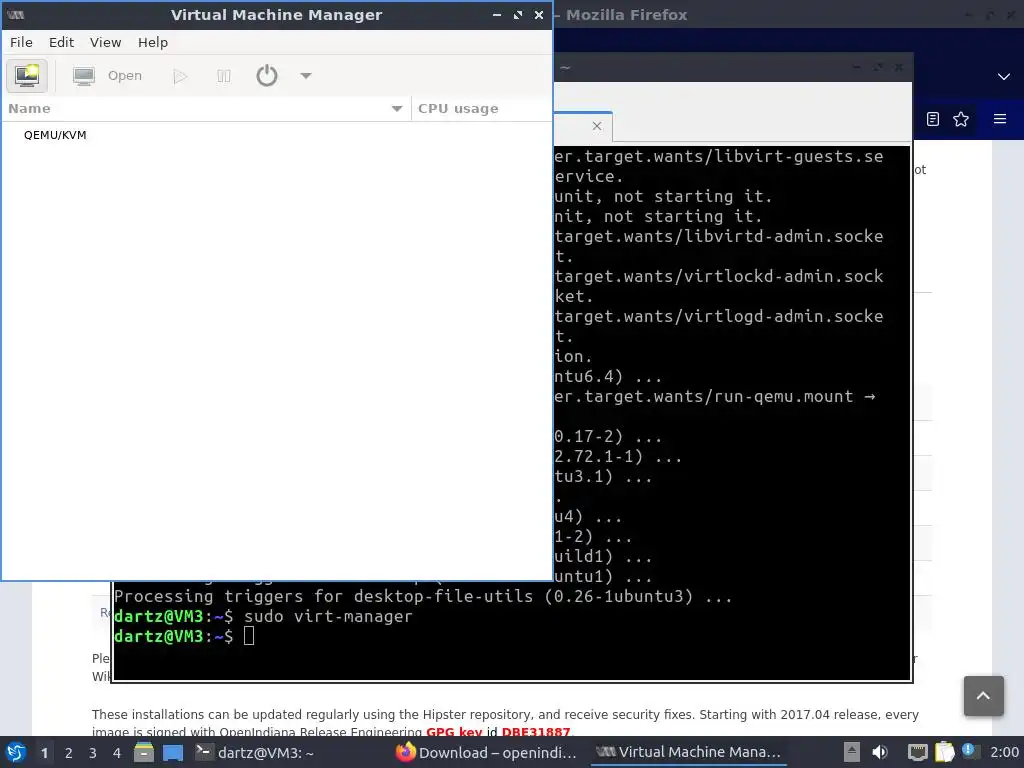Switch to workspace 4
The width and height of the screenshot is (1024, 768).
117,753
